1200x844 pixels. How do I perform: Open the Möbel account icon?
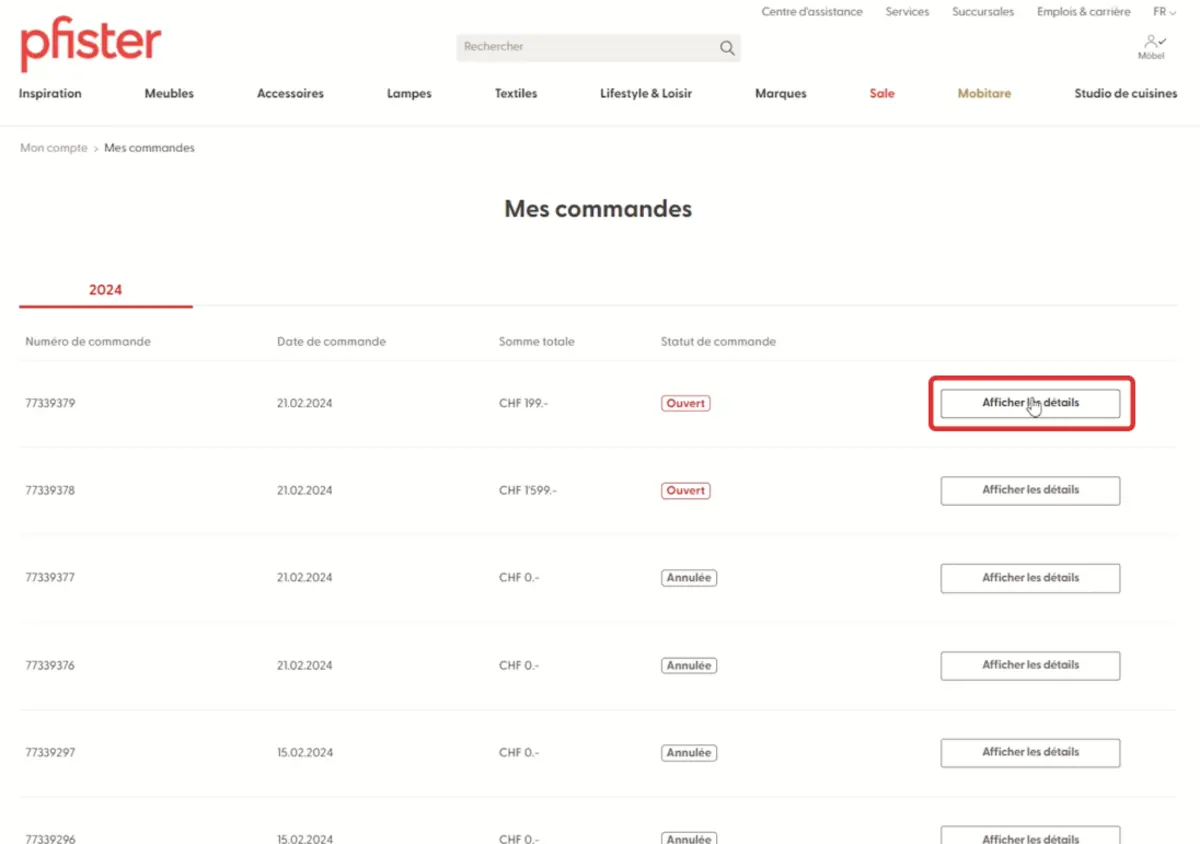pyautogui.click(x=1151, y=45)
